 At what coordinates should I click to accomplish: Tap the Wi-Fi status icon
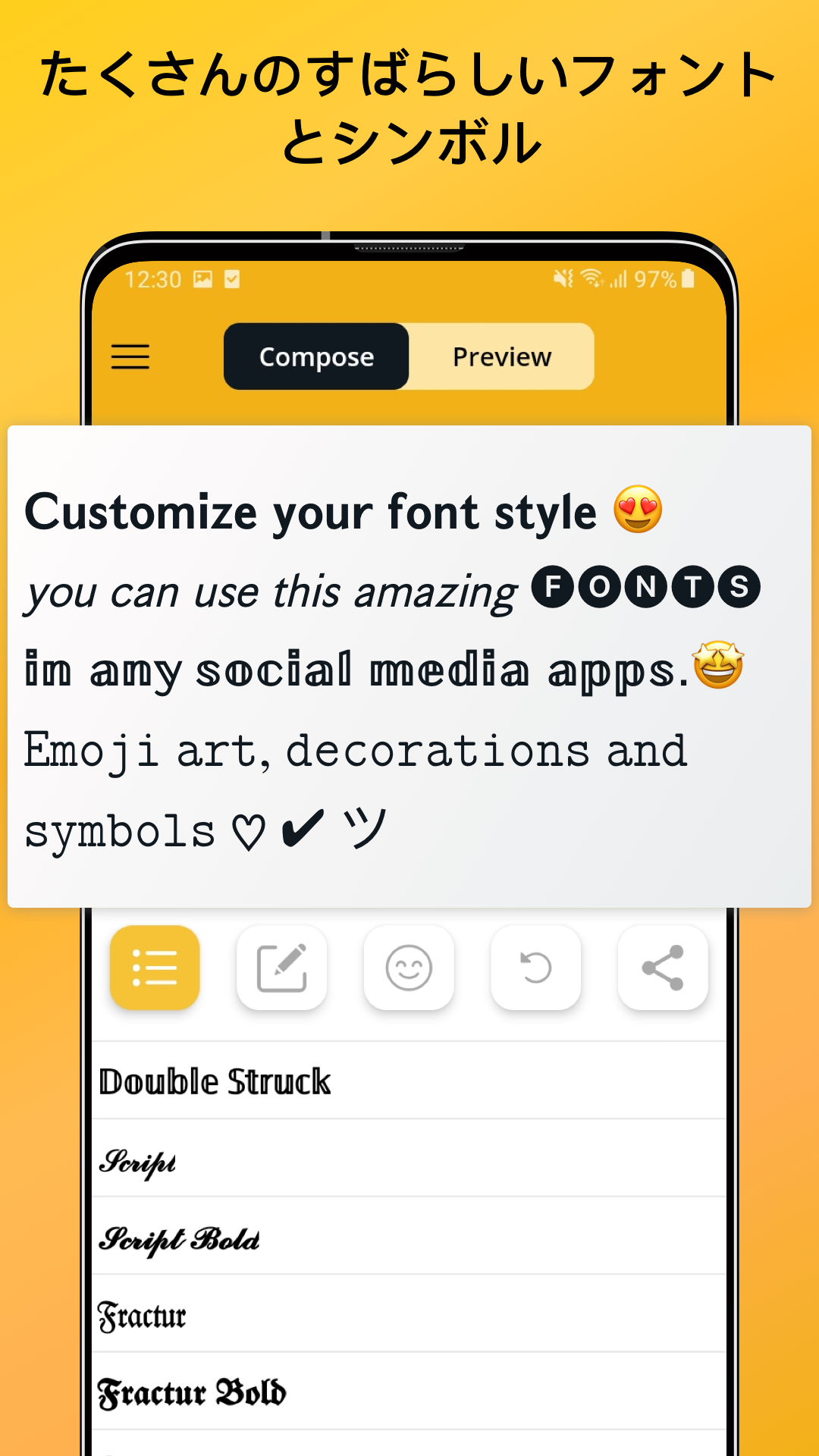pos(592,279)
